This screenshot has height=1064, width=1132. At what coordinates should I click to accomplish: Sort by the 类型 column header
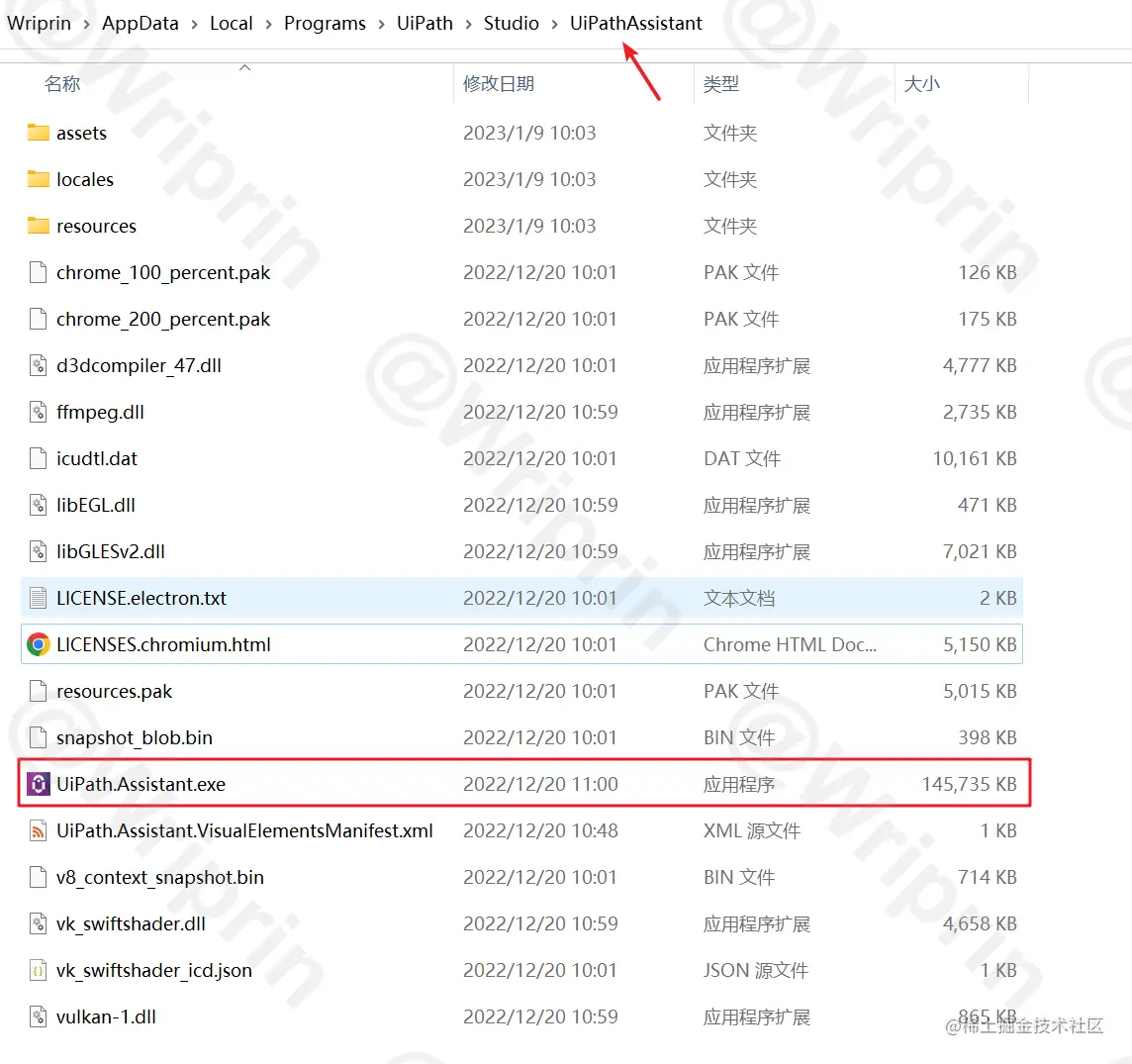pos(721,84)
